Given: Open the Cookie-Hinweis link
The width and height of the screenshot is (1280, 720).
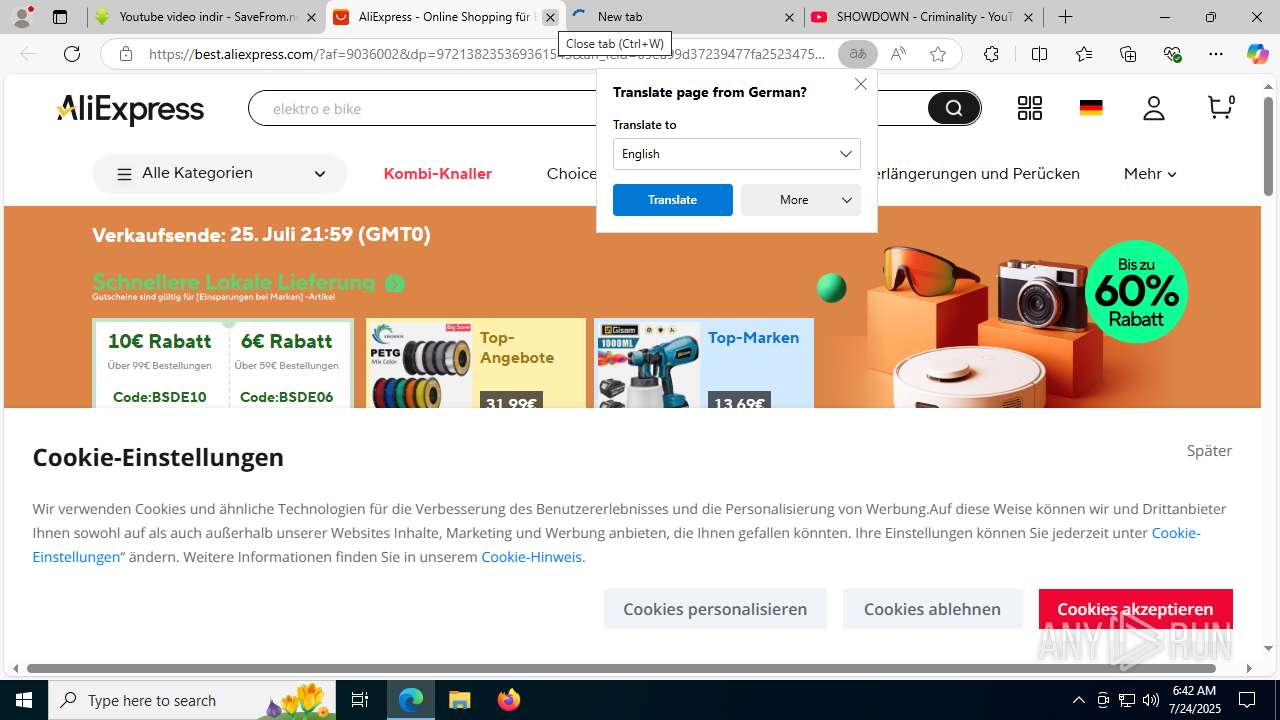Looking at the screenshot, I should point(531,557).
